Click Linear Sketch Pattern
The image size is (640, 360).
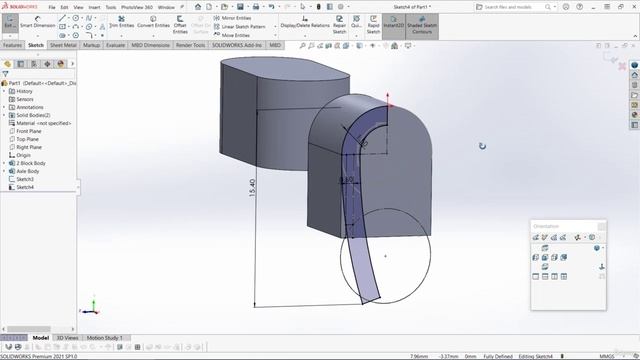click(x=239, y=27)
